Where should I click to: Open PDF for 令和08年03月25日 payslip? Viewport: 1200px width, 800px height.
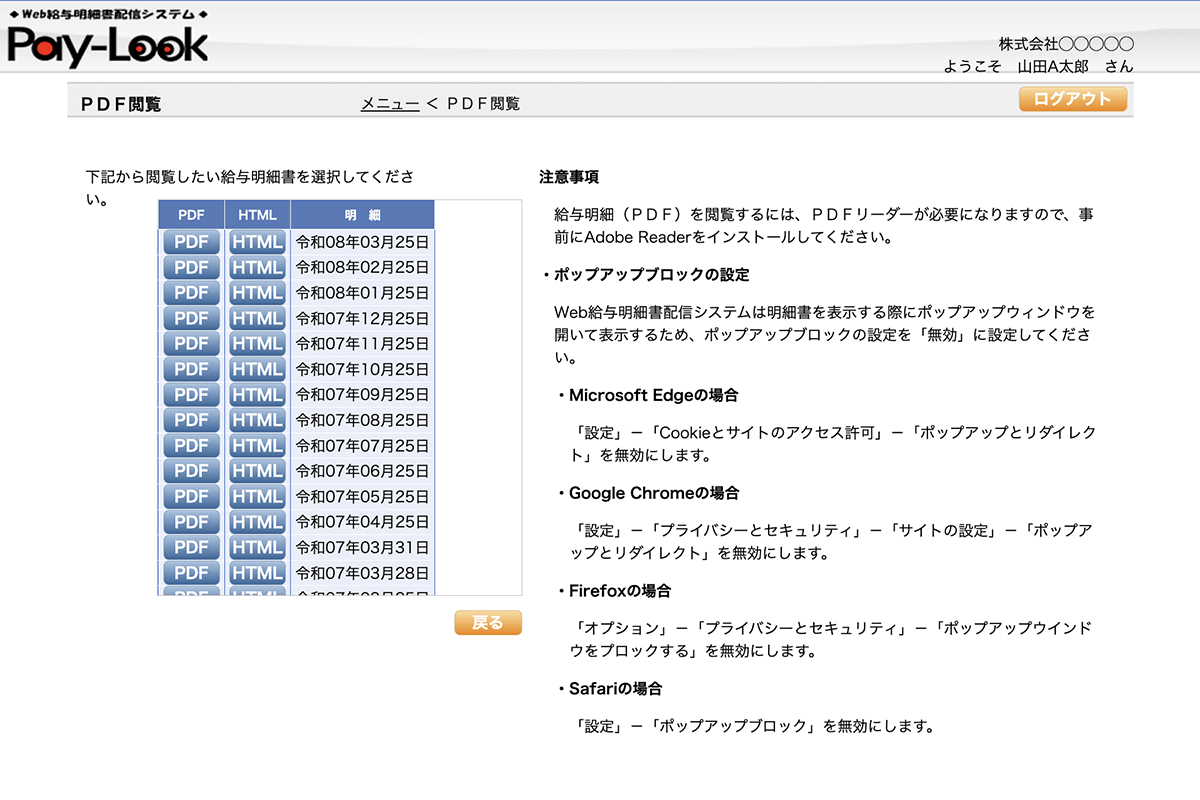click(x=191, y=242)
